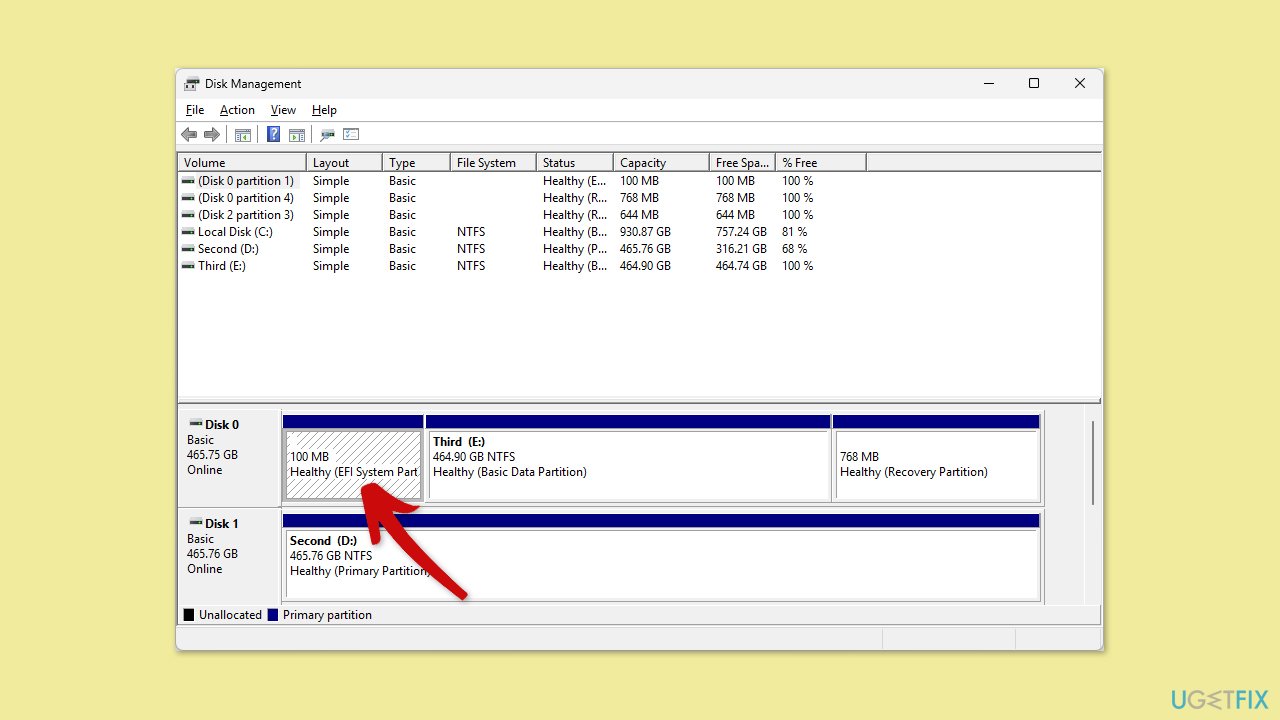This screenshot has width=1280, height=720.
Task: Click the Refresh disk toolbar icon
Action: point(327,135)
